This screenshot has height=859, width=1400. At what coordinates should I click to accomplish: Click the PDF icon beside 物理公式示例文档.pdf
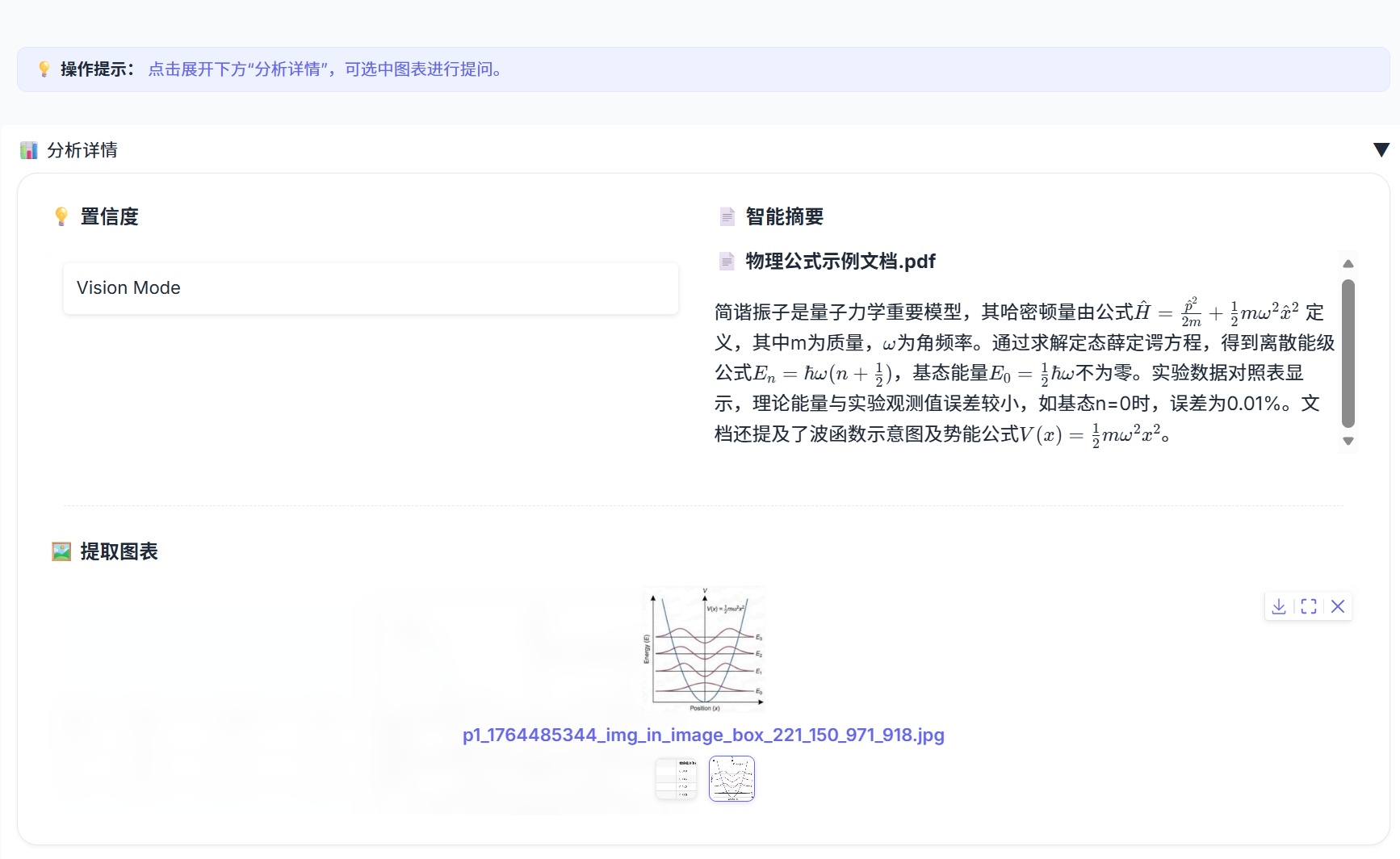(726, 262)
